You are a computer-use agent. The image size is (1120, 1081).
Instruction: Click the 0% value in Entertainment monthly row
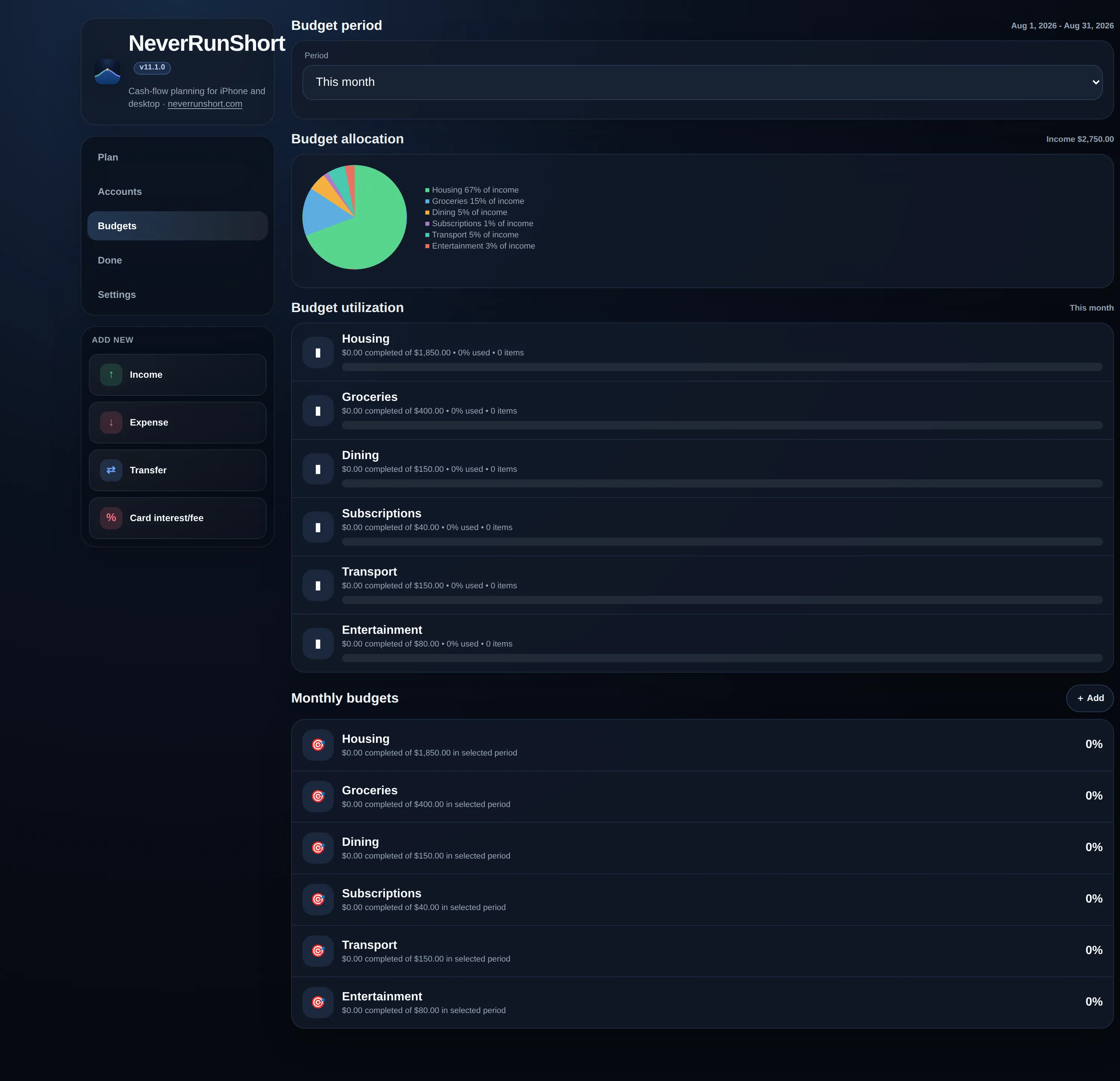[x=1094, y=1001]
